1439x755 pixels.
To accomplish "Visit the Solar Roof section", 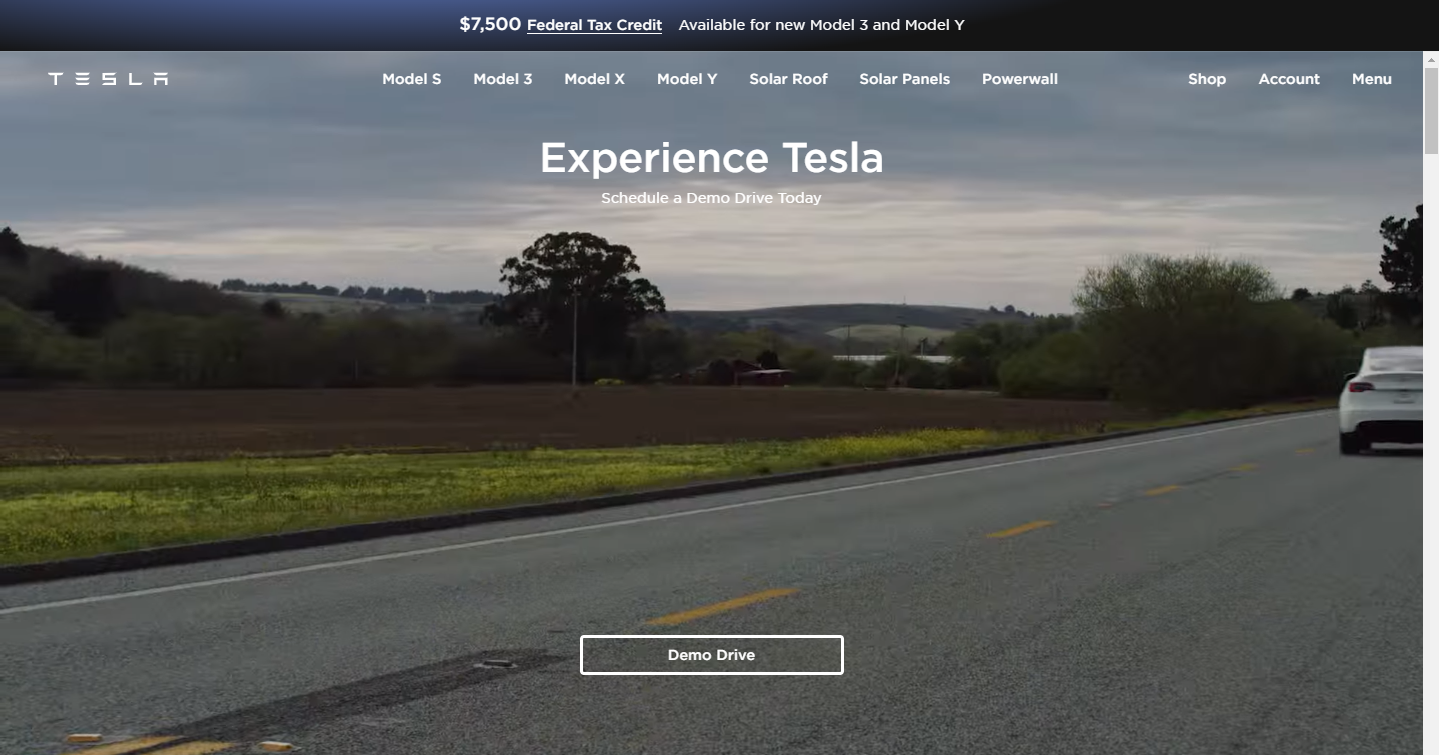I will coord(788,79).
